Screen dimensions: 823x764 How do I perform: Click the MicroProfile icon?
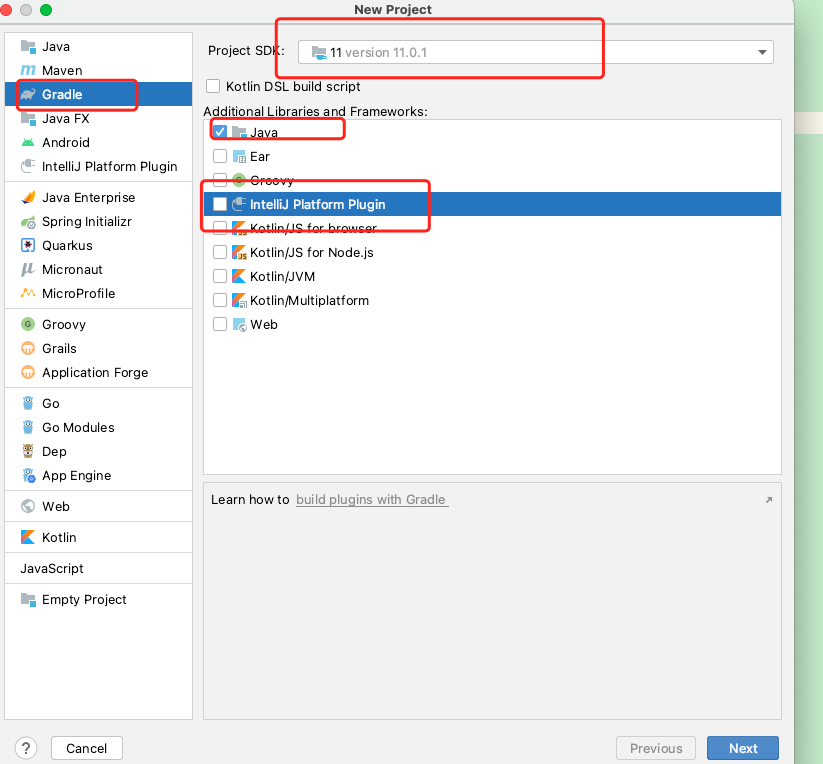(x=28, y=293)
